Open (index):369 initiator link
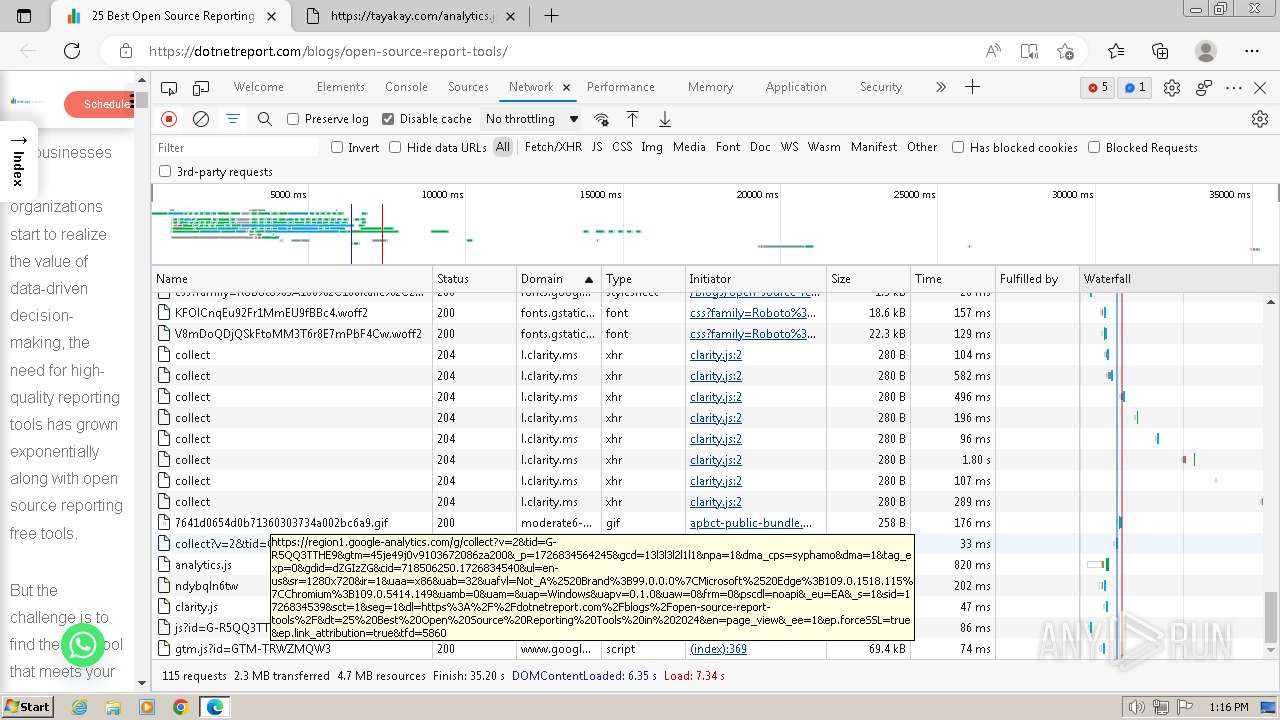This screenshot has width=1280, height=720. click(718, 649)
